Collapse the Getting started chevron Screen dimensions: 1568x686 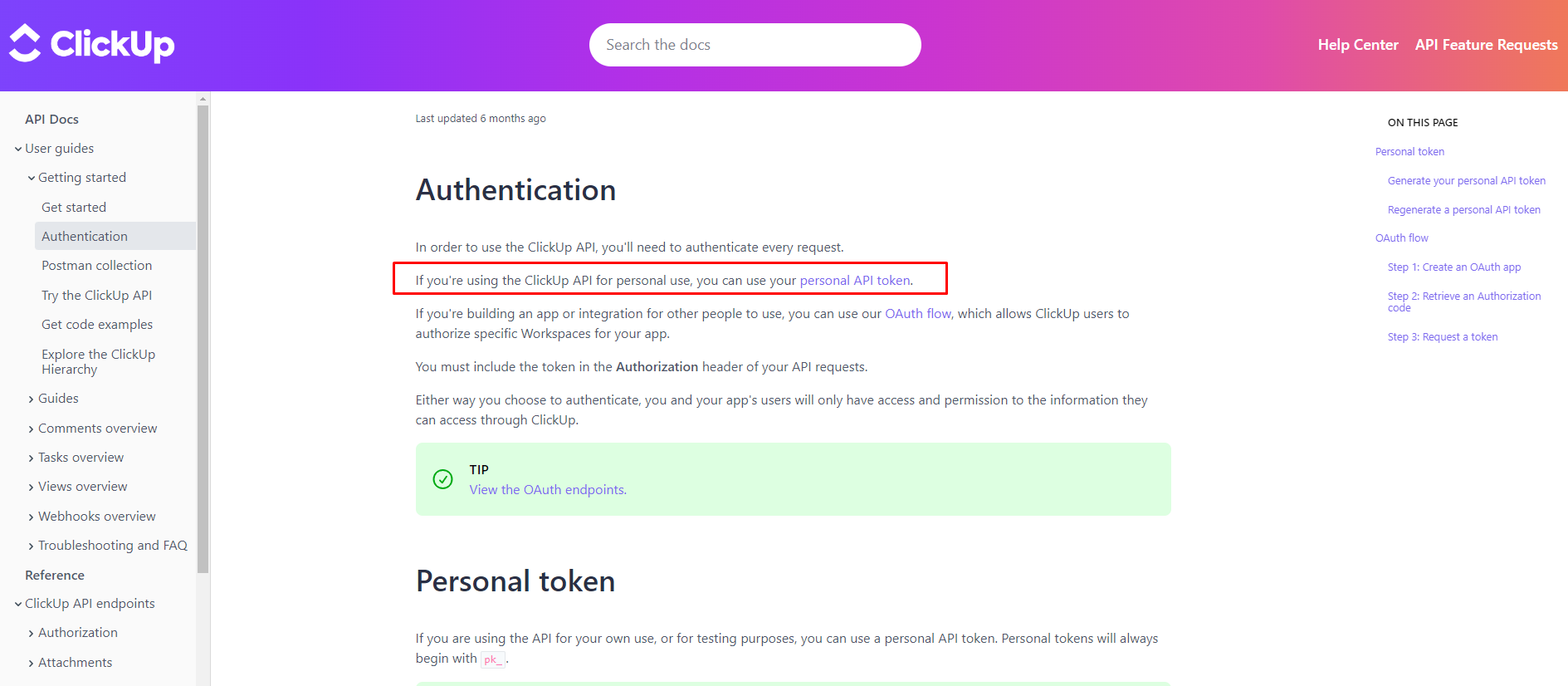coord(32,179)
